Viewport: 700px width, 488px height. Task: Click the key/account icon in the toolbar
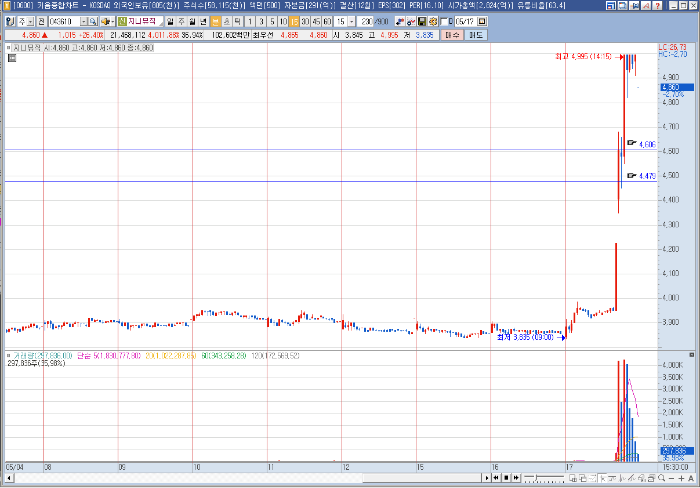(x=10, y=21)
